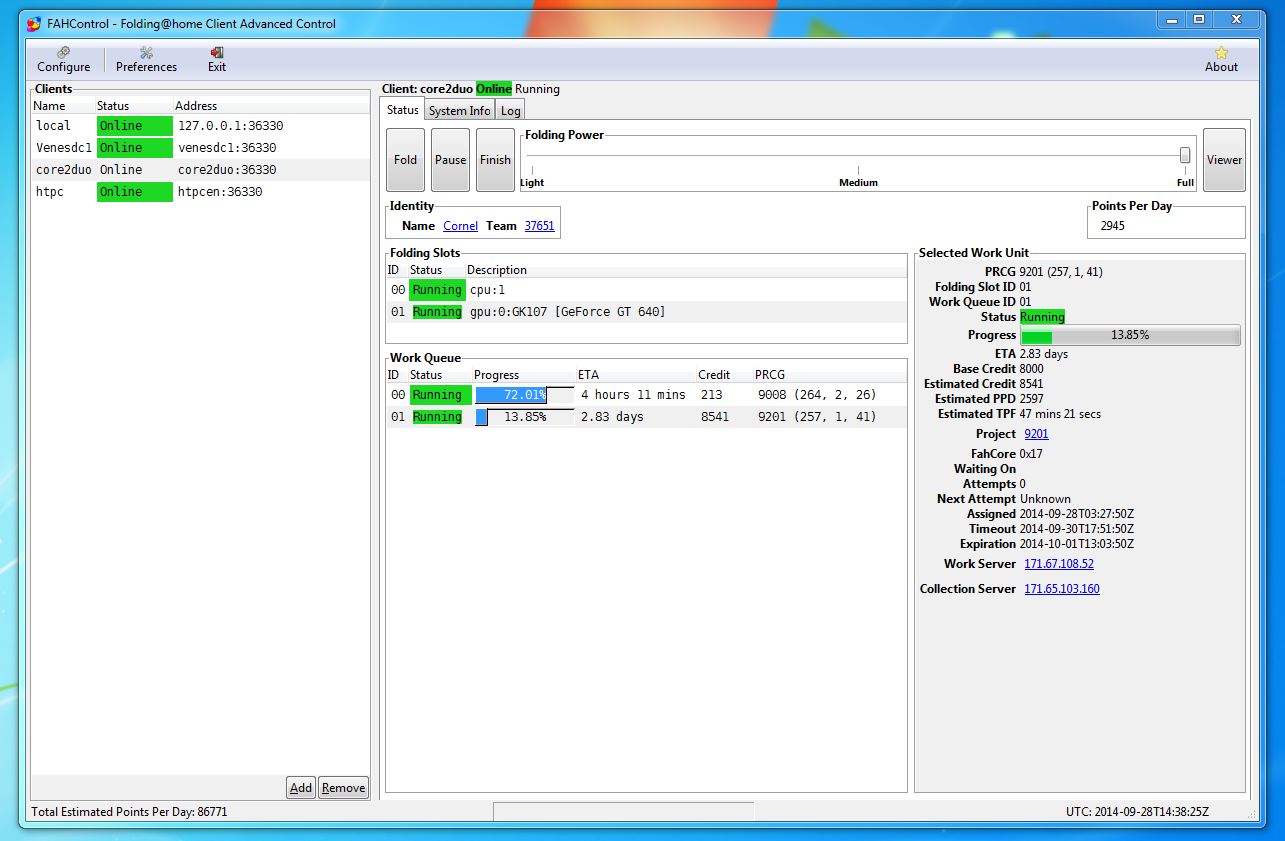The width and height of the screenshot is (1285, 841).
Task: Click the UTC time in status bar
Action: pos(1137,812)
